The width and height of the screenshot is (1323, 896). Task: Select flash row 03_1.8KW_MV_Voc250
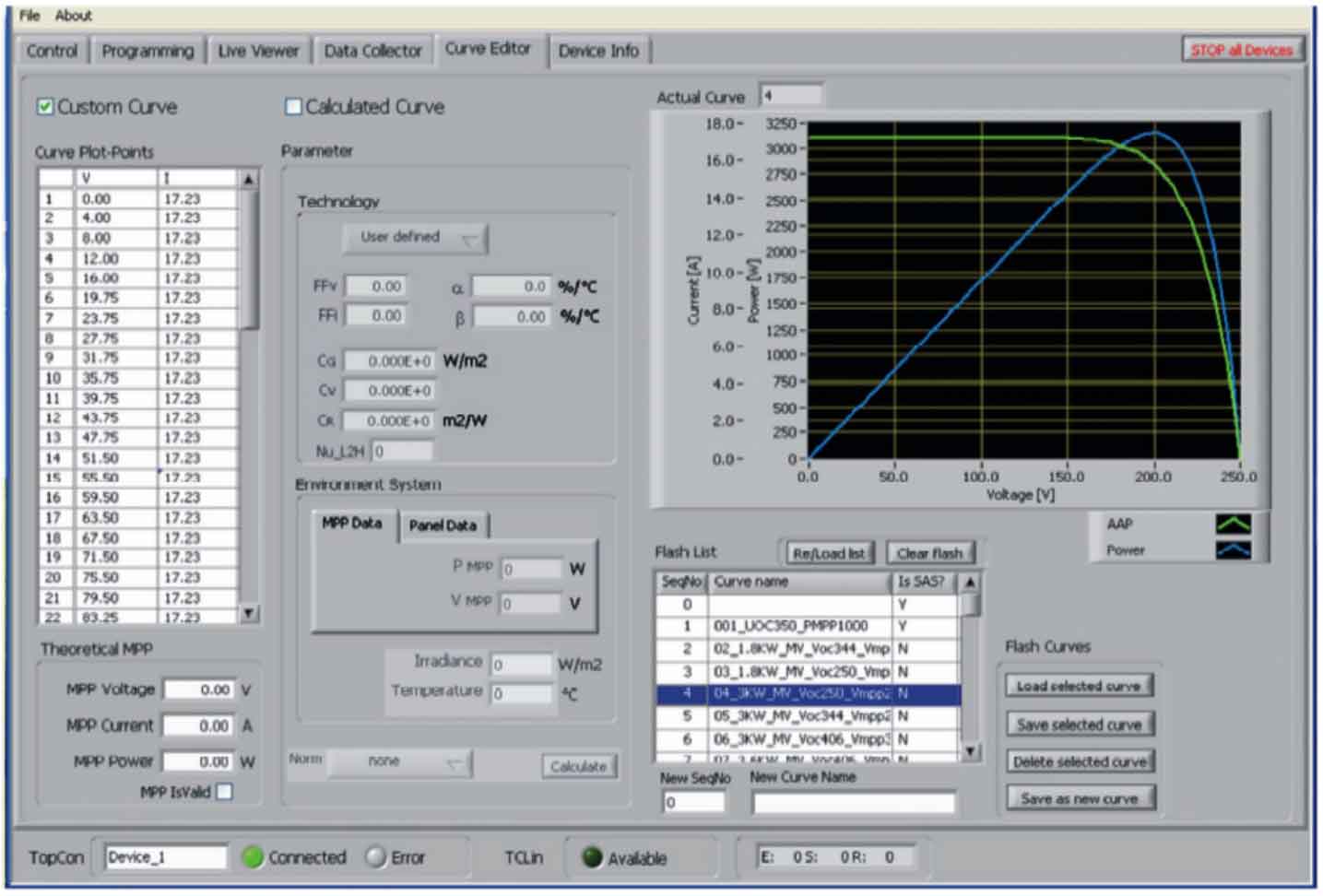tap(809, 672)
